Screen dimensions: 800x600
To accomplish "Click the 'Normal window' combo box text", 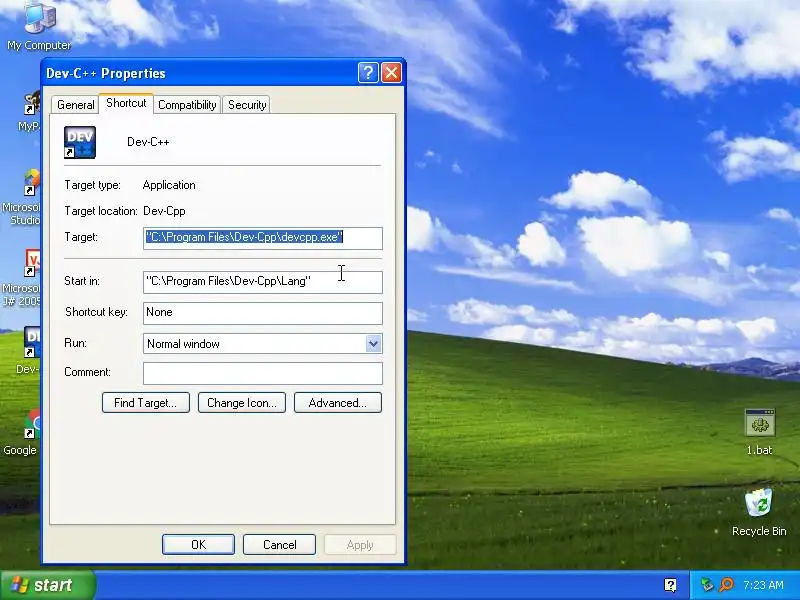I will point(183,344).
